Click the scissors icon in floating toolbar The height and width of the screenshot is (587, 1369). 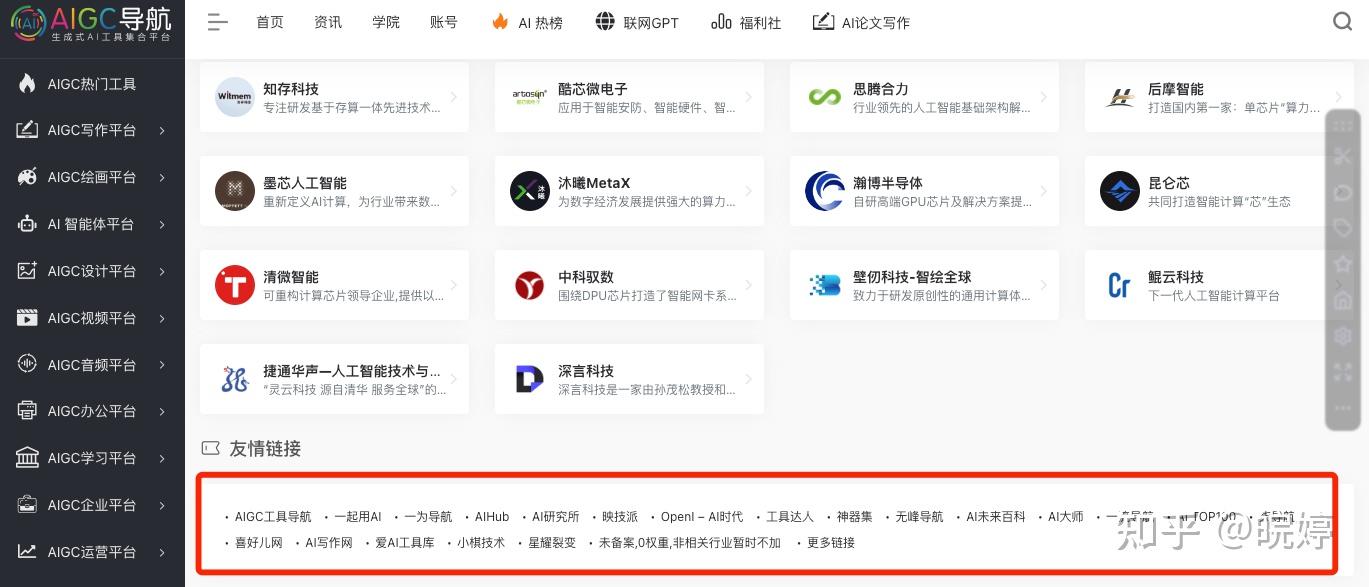pyautogui.click(x=1343, y=156)
